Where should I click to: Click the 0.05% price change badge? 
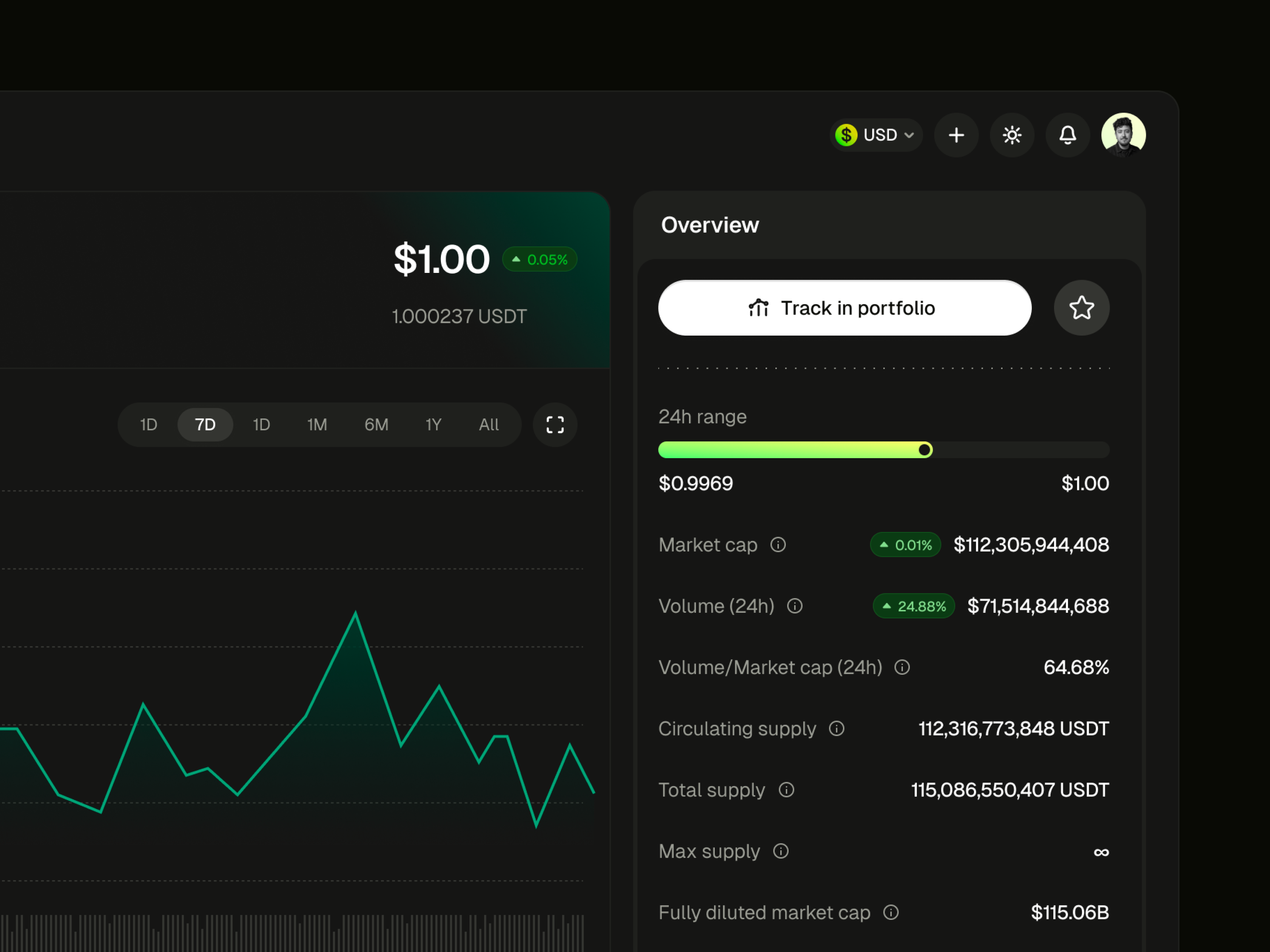(x=539, y=259)
